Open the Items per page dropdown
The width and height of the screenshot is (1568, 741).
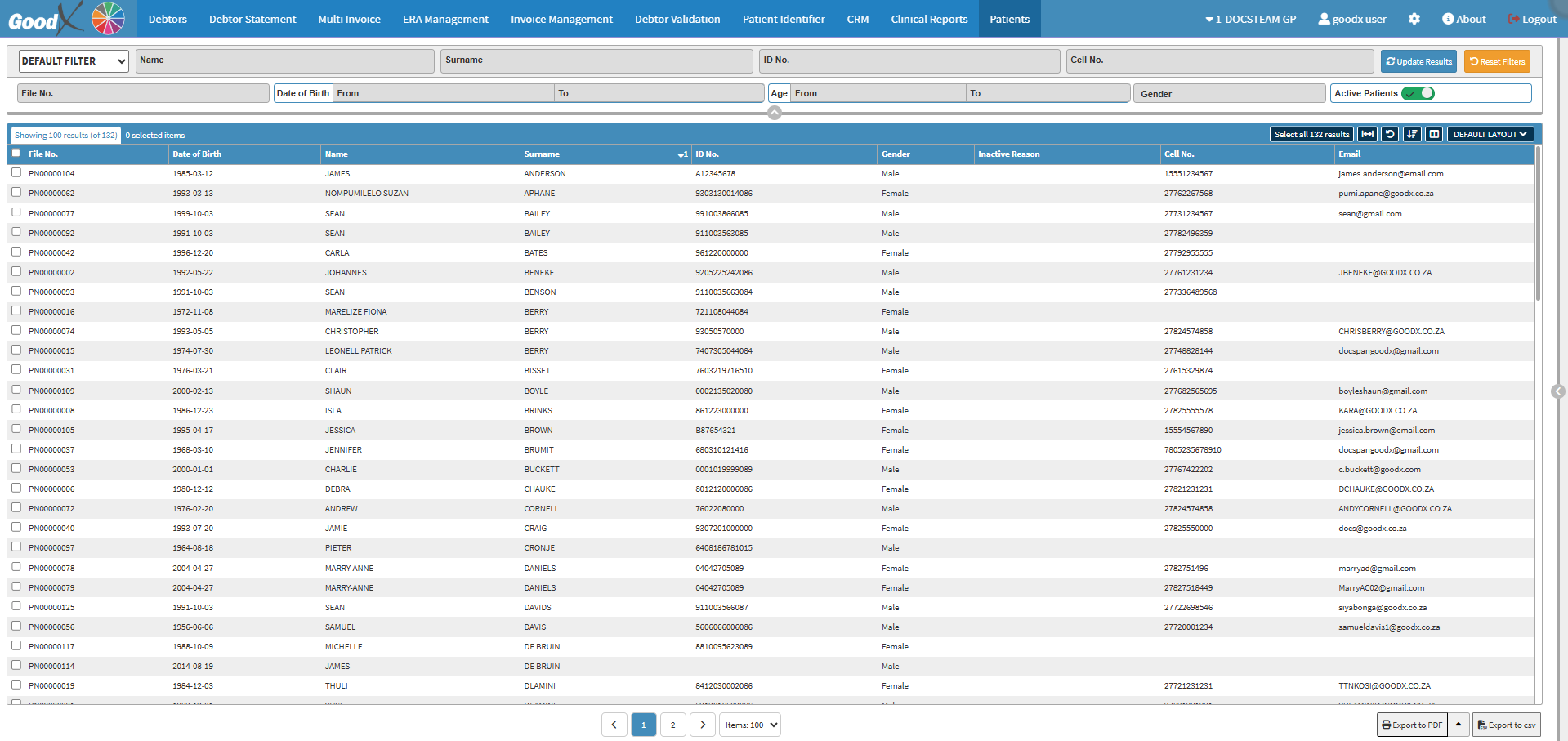tap(750, 725)
